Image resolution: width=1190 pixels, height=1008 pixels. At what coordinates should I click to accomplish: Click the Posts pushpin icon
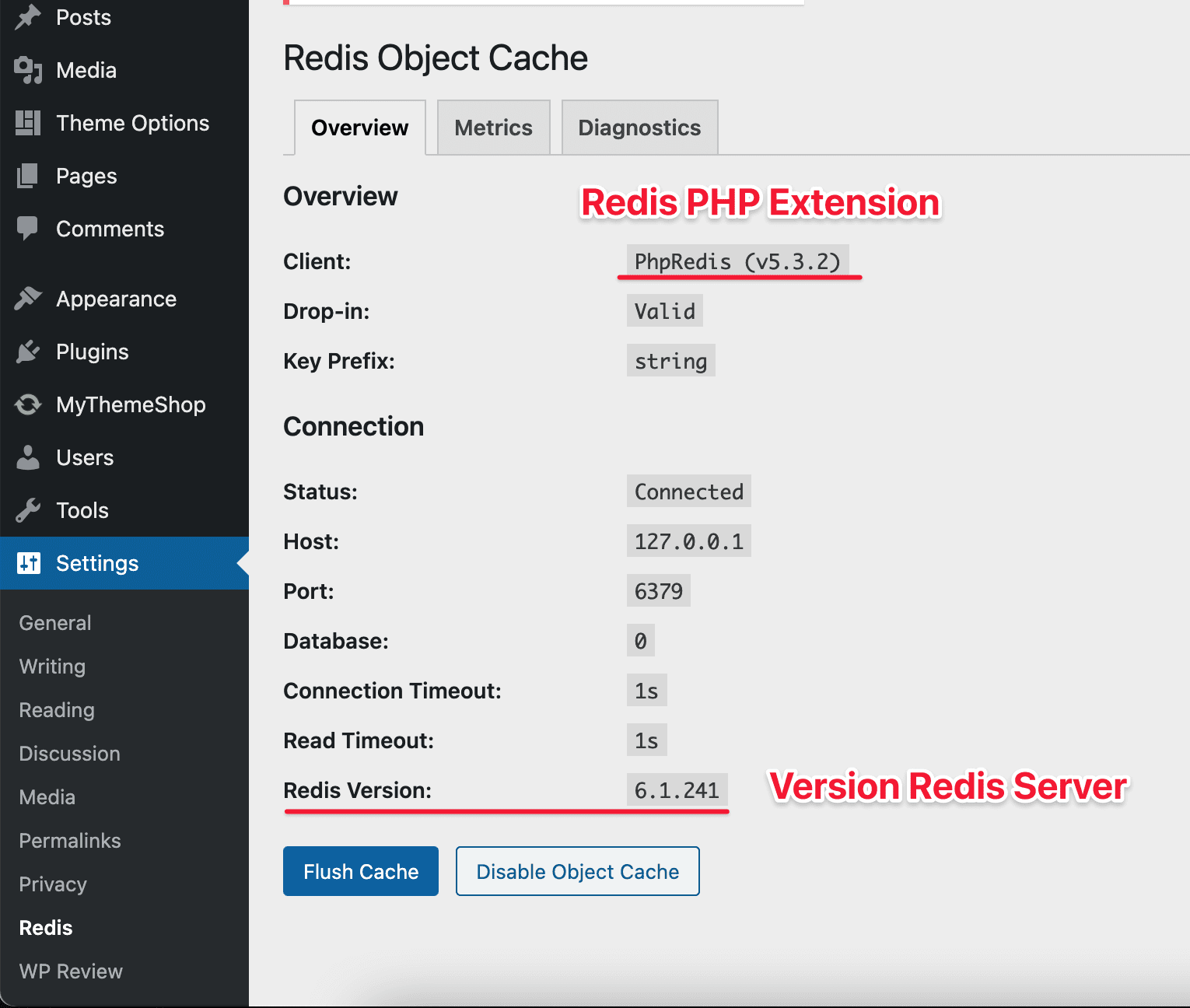coord(28,17)
